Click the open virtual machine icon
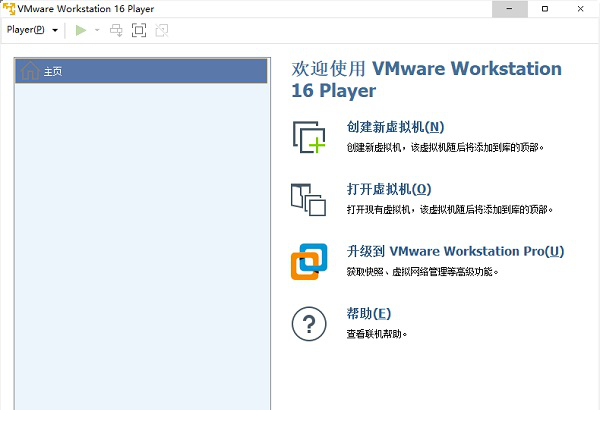 point(308,199)
